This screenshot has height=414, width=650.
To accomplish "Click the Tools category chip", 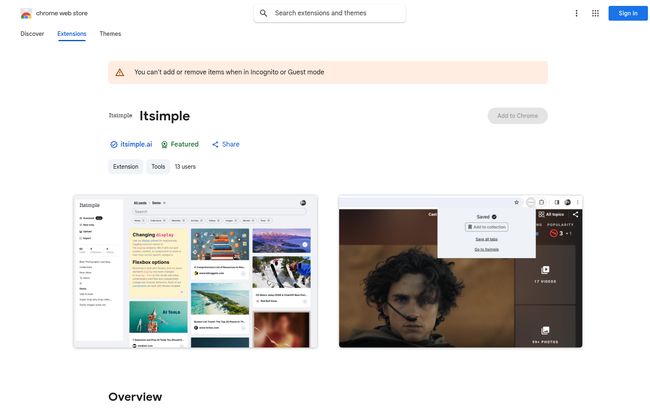I will coord(158,167).
